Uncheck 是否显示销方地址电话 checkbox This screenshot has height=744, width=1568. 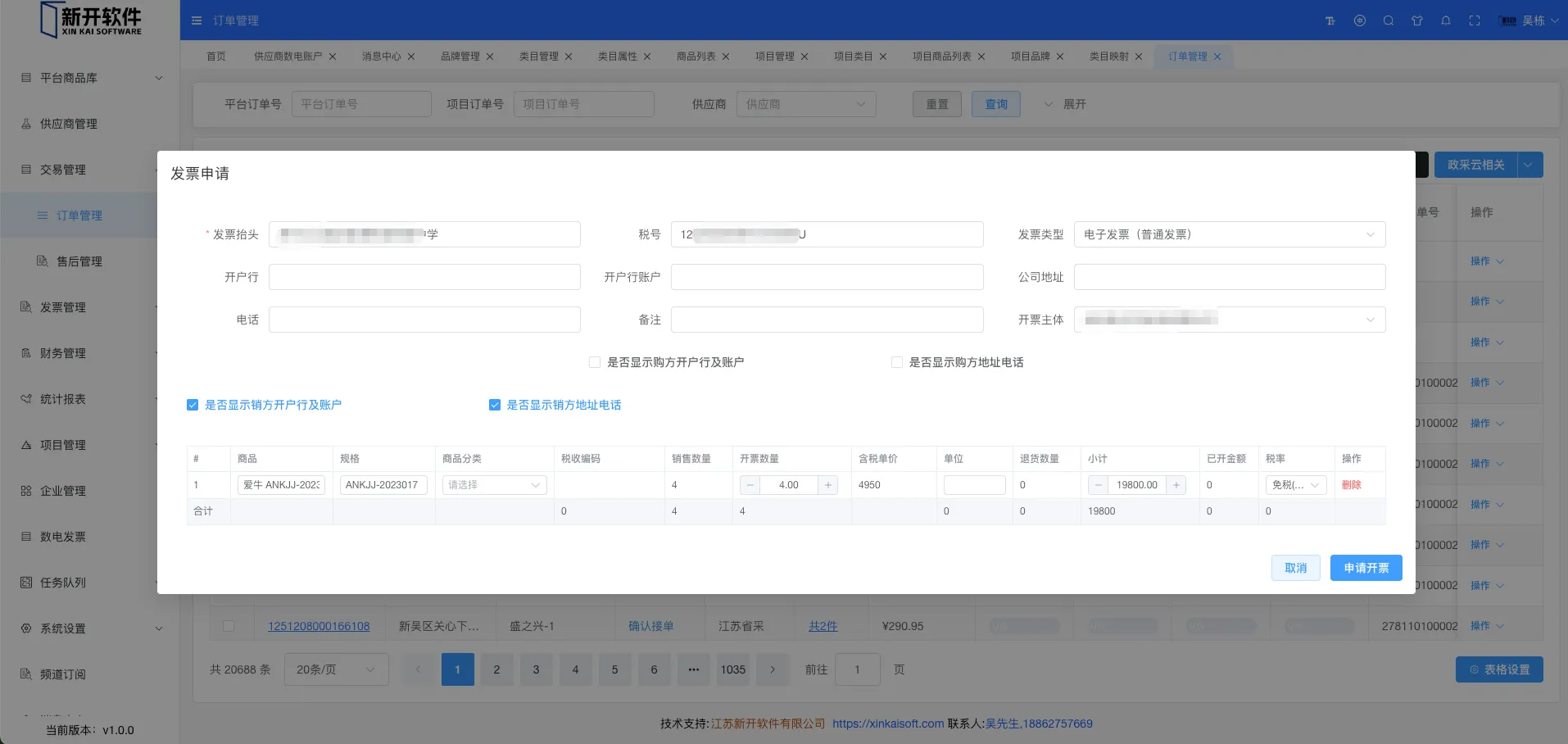pyautogui.click(x=495, y=405)
